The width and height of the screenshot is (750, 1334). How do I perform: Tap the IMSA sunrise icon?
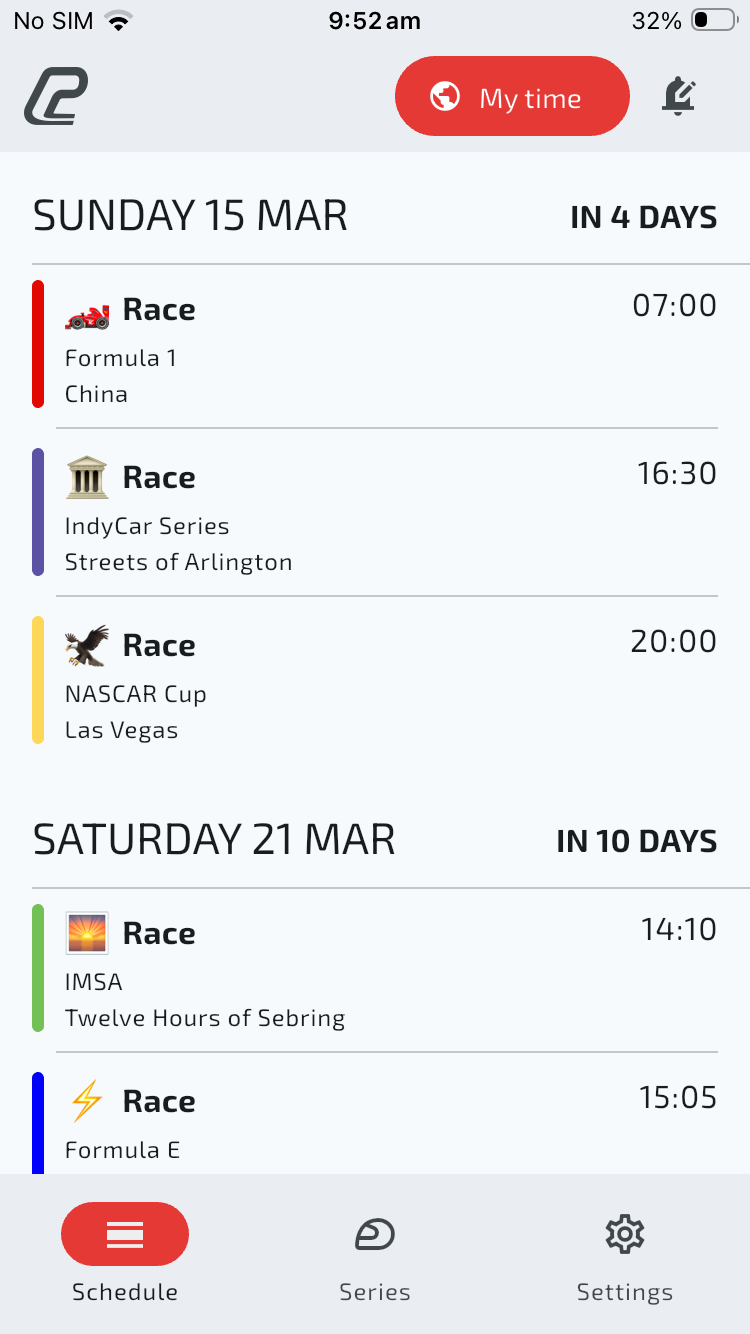click(x=87, y=933)
